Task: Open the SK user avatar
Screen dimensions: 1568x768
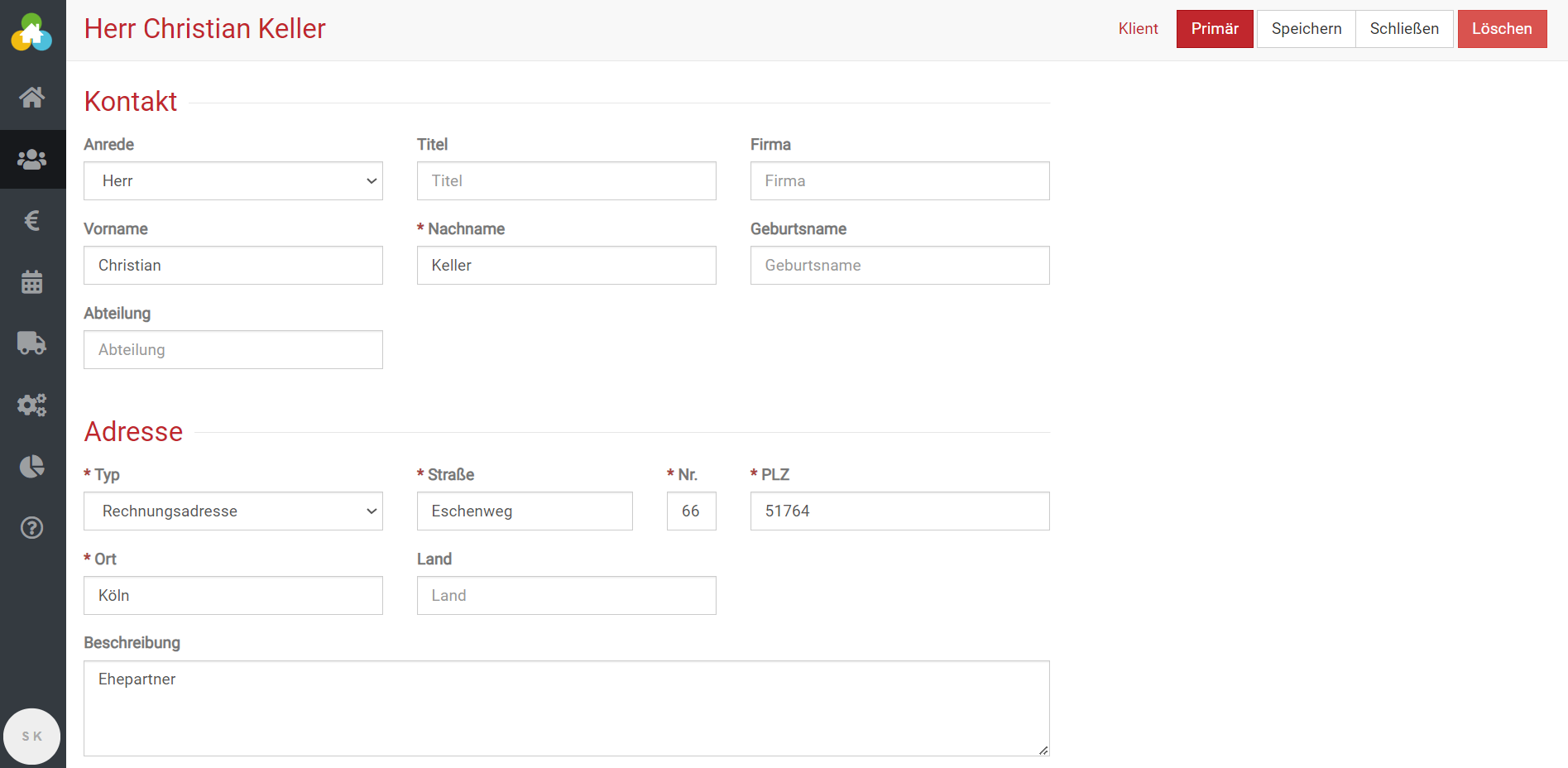Action: tap(32, 736)
